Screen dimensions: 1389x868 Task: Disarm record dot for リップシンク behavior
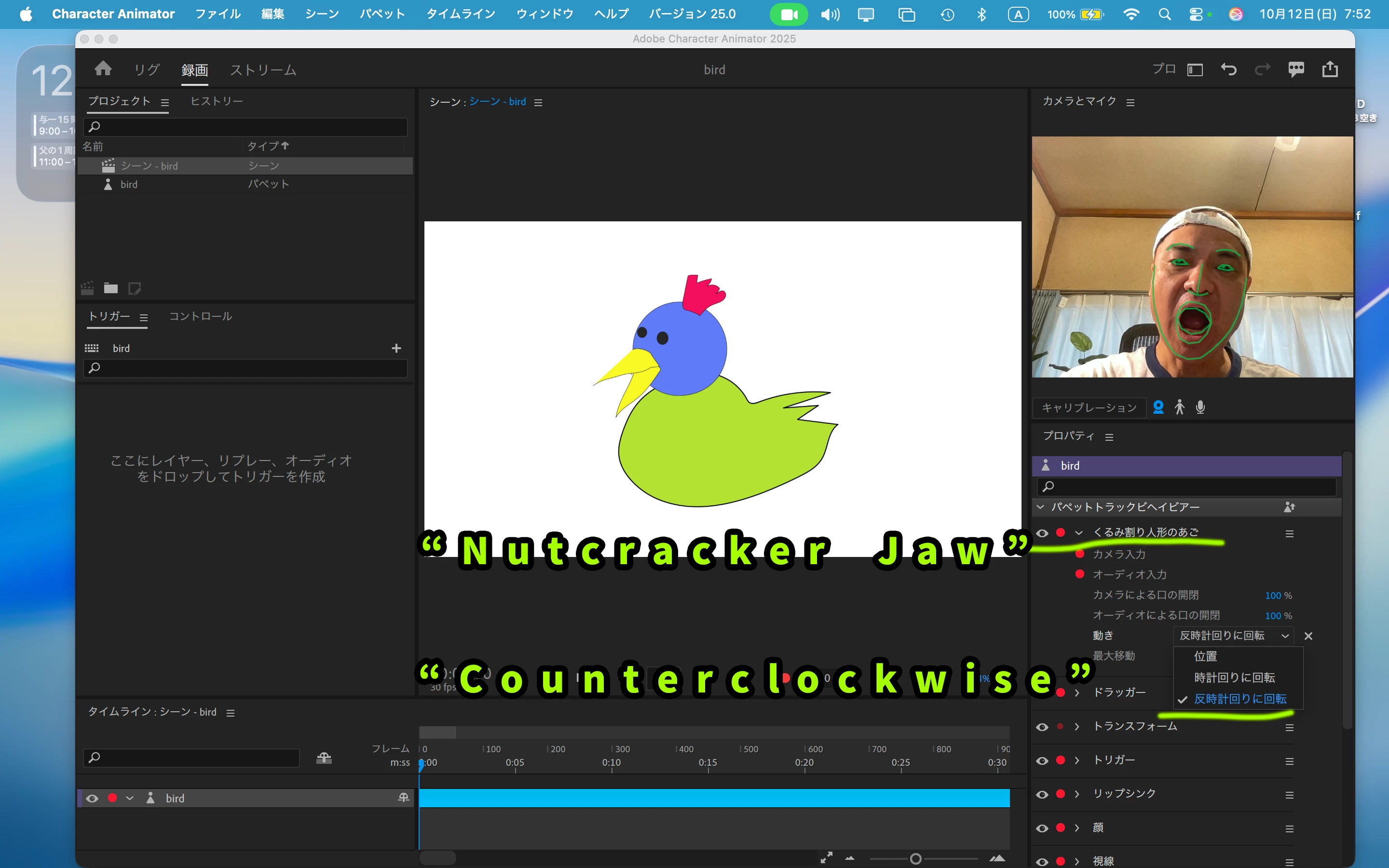1061,794
